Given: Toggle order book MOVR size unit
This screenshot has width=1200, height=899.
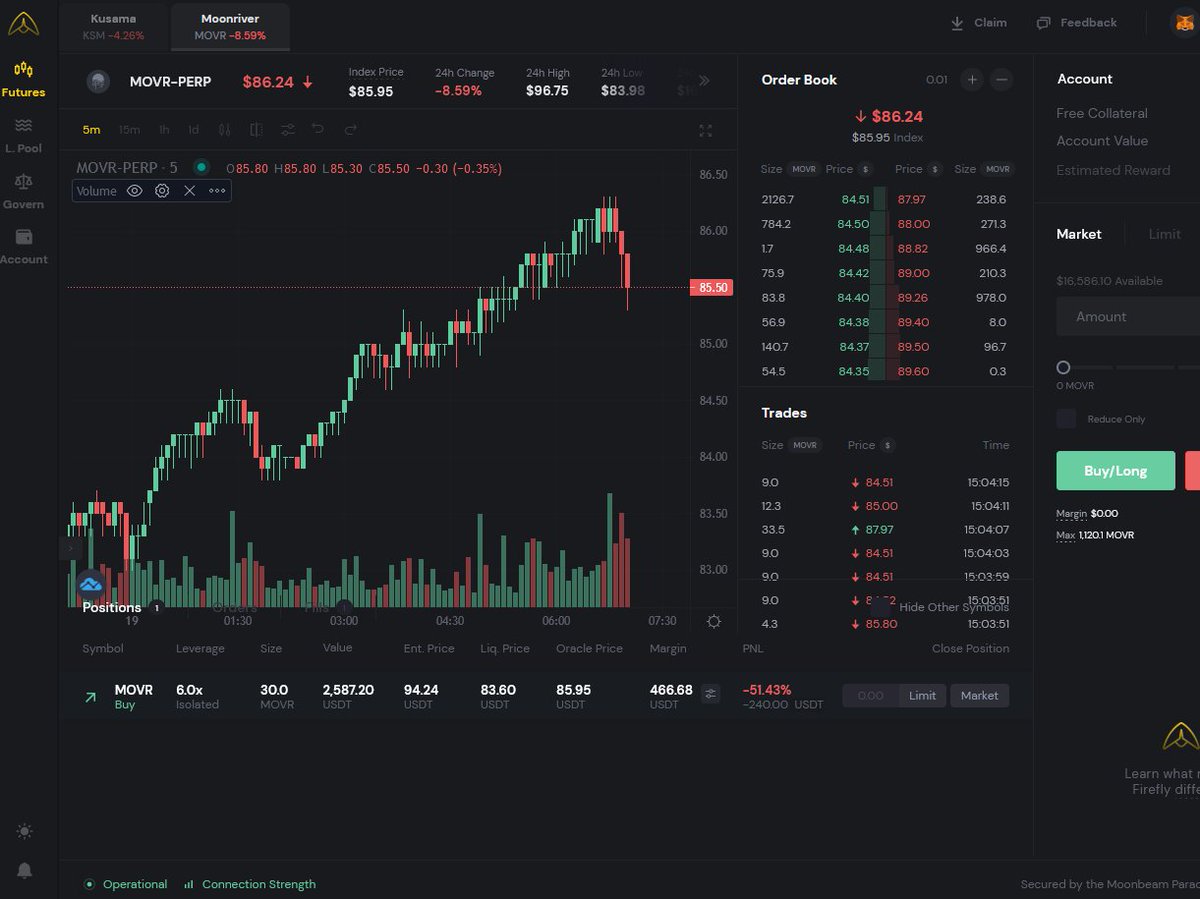Looking at the screenshot, I should (804, 169).
